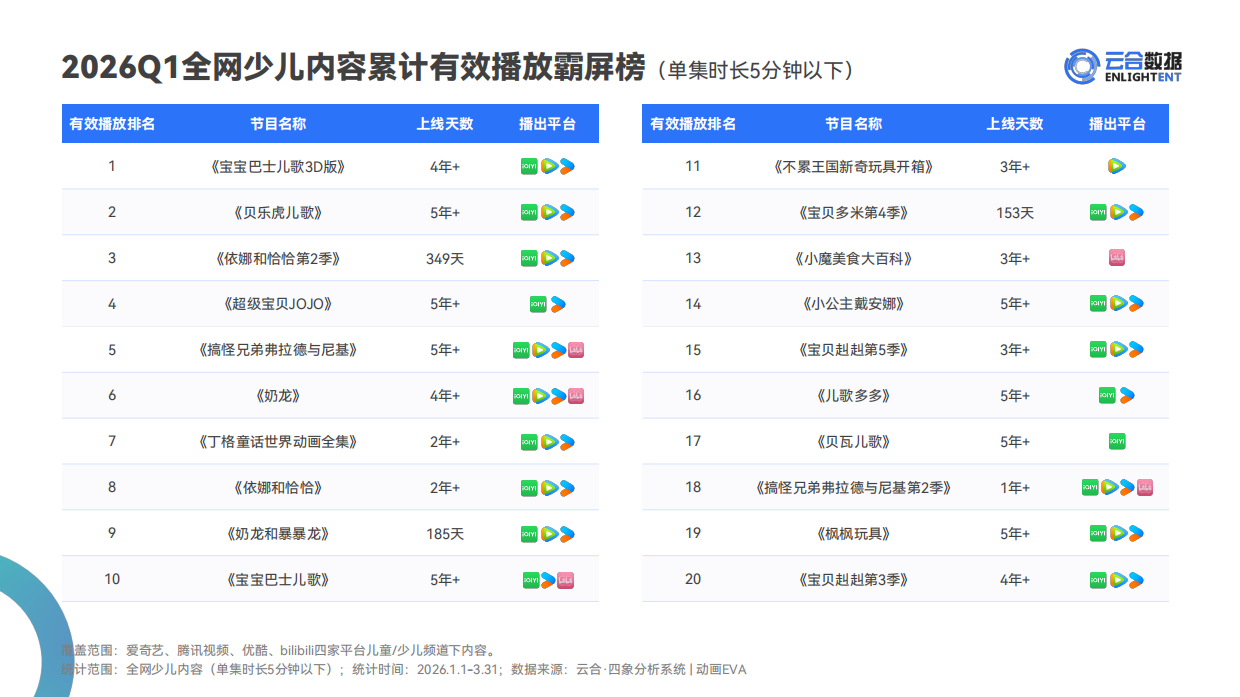Click the 153天 online days value
Viewport: 1240px width, 697px height.
click(1015, 212)
